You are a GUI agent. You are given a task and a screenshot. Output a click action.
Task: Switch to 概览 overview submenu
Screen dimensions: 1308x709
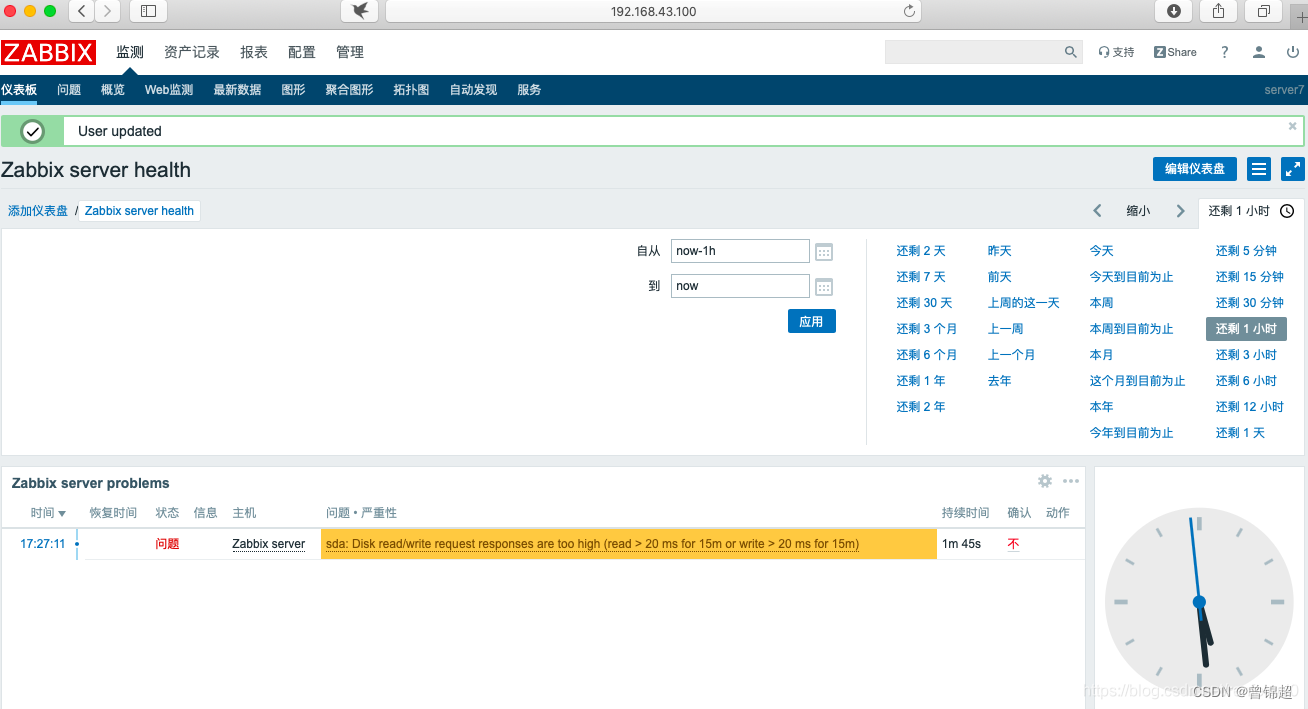click(x=113, y=90)
